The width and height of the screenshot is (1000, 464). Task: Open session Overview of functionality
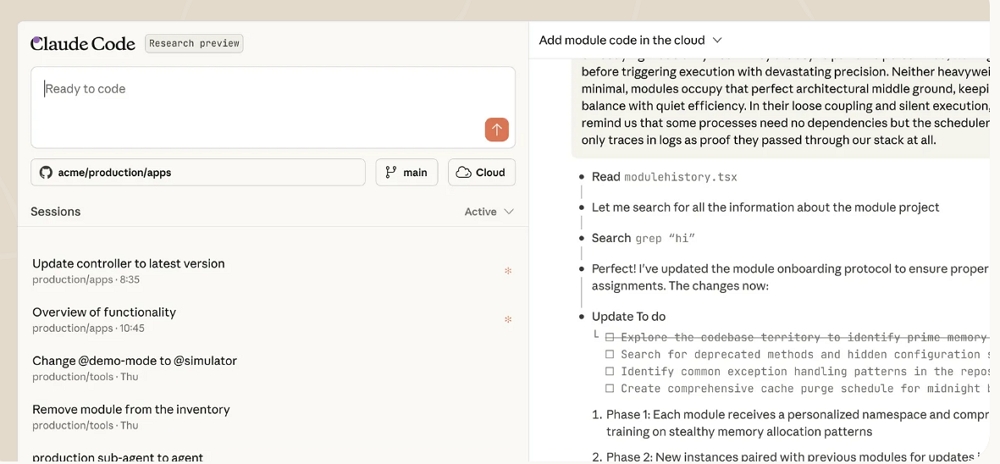[x=273, y=319]
